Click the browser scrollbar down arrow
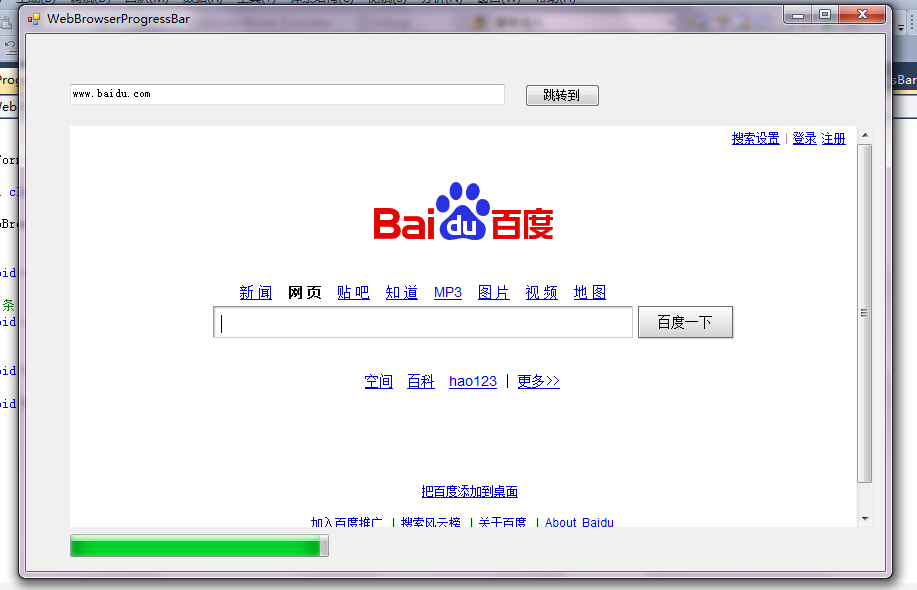Image resolution: width=917 pixels, height=590 pixels. (x=865, y=519)
